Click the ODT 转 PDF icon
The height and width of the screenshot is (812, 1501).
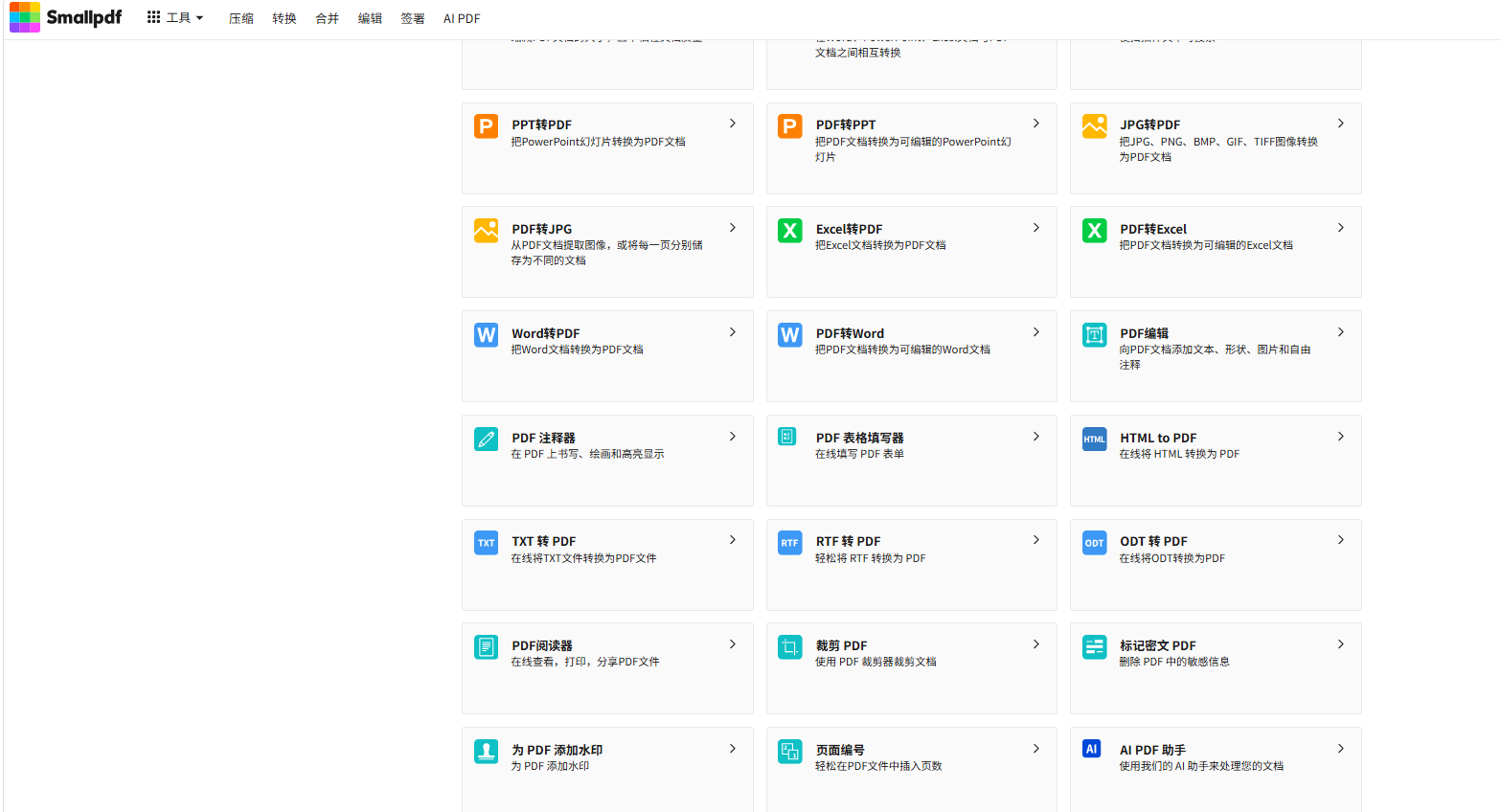1095,543
